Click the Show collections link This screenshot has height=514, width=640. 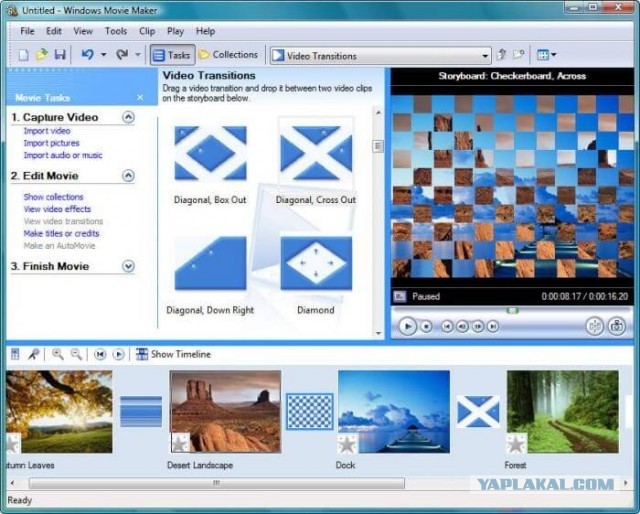click(53, 197)
